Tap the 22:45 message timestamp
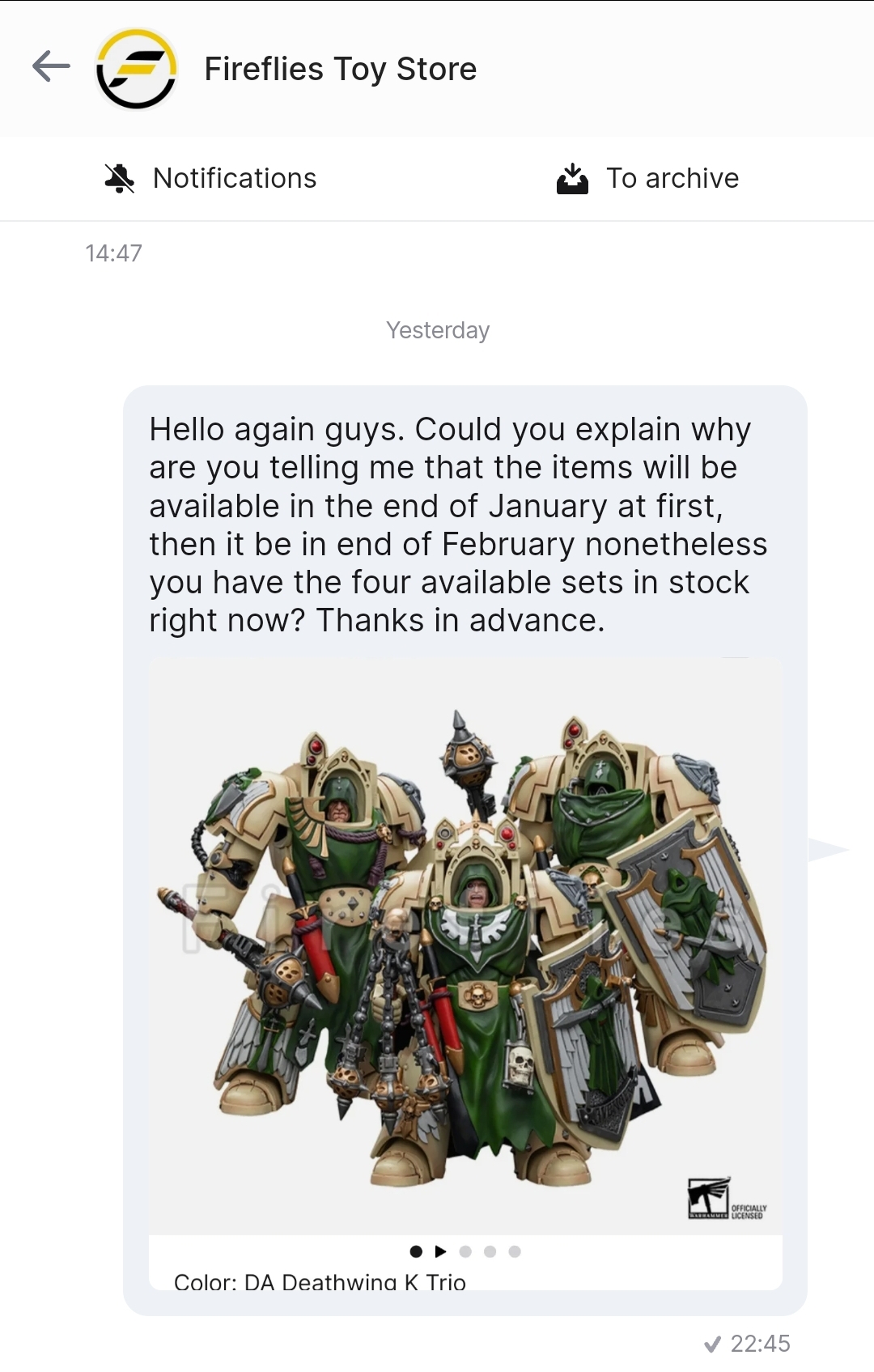The height and width of the screenshot is (1372, 874). click(760, 1344)
